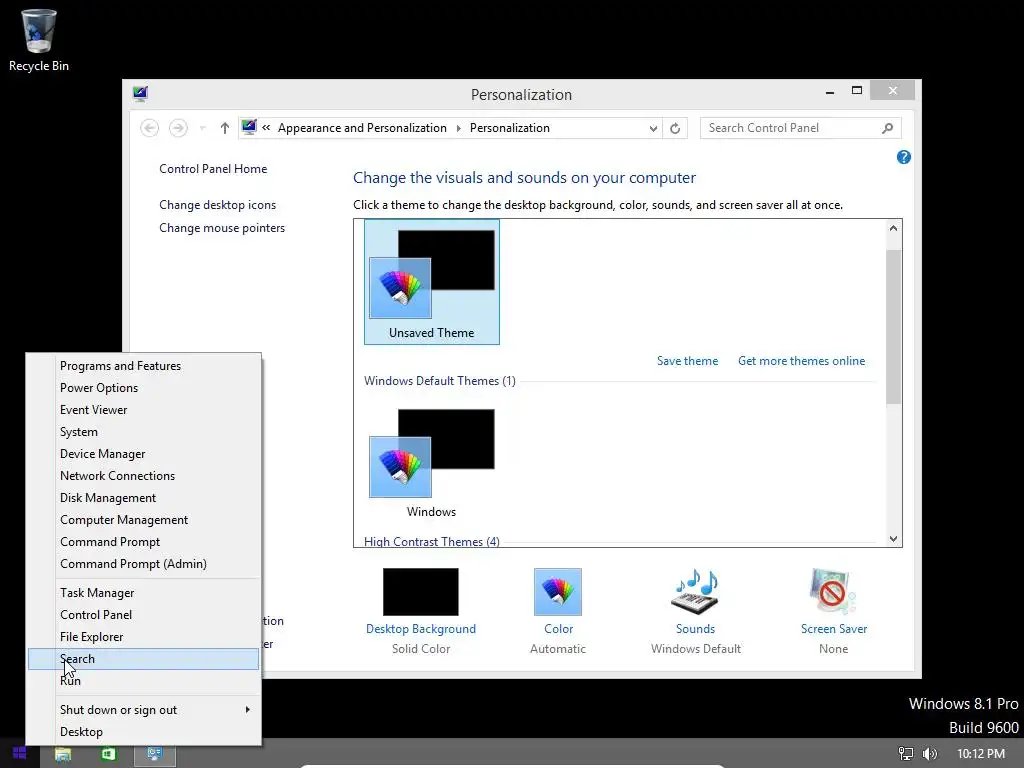Open Device Manager from the menu
This screenshot has width=1024, height=768.
144,454
